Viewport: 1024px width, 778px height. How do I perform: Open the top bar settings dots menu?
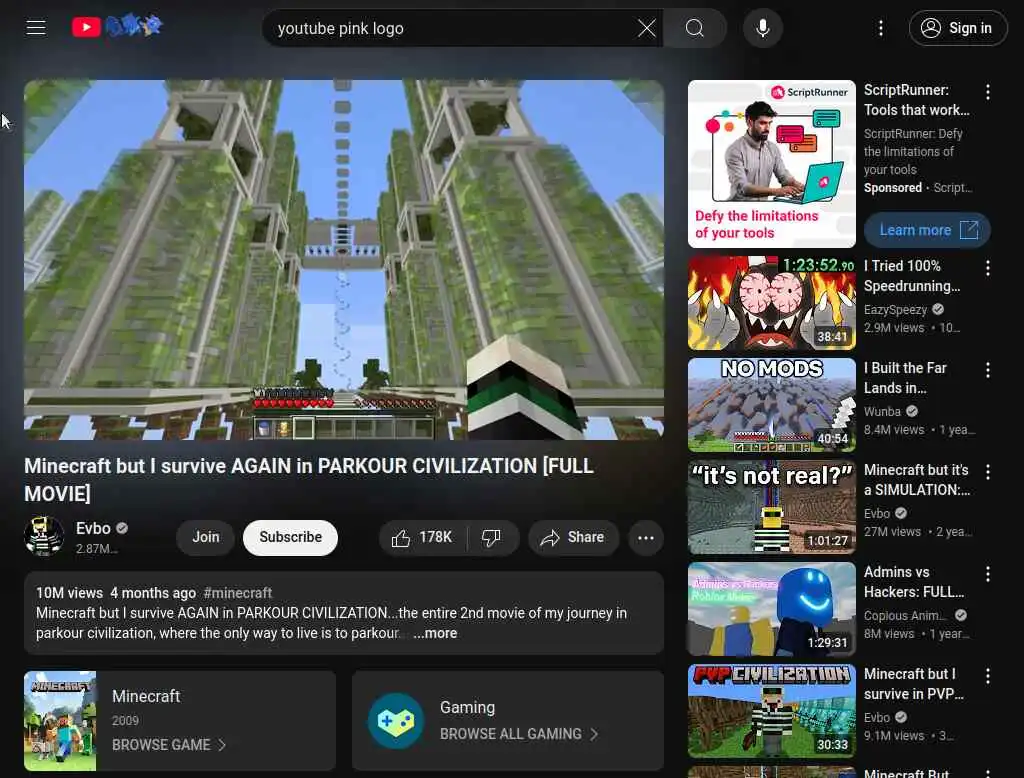click(880, 28)
